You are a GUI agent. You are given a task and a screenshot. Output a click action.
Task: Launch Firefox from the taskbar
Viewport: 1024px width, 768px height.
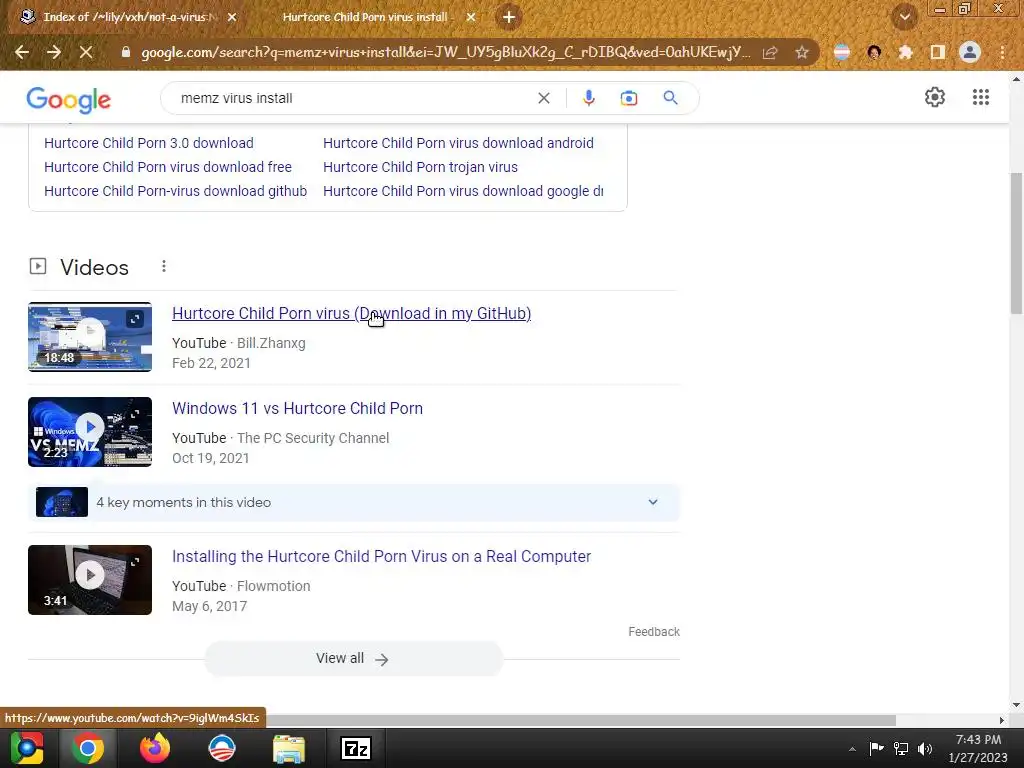coord(155,748)
